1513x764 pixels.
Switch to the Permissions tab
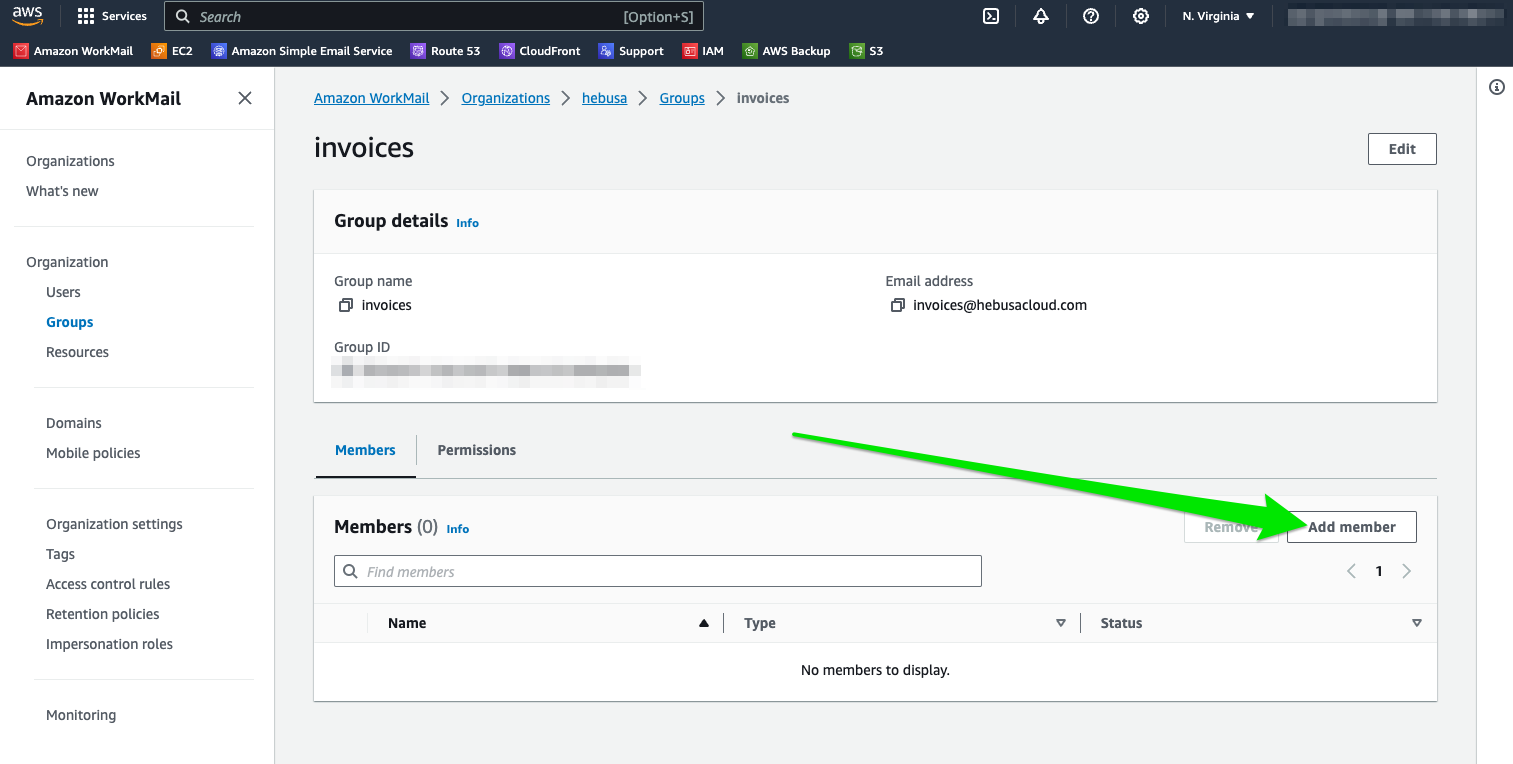(x=476, y=450)
